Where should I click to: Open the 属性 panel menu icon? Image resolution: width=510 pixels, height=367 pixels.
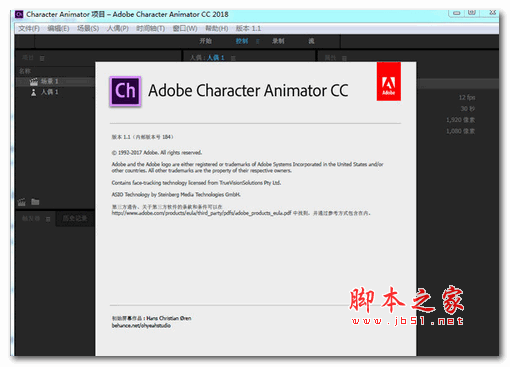pyautogui.click(x=344, y=58)
